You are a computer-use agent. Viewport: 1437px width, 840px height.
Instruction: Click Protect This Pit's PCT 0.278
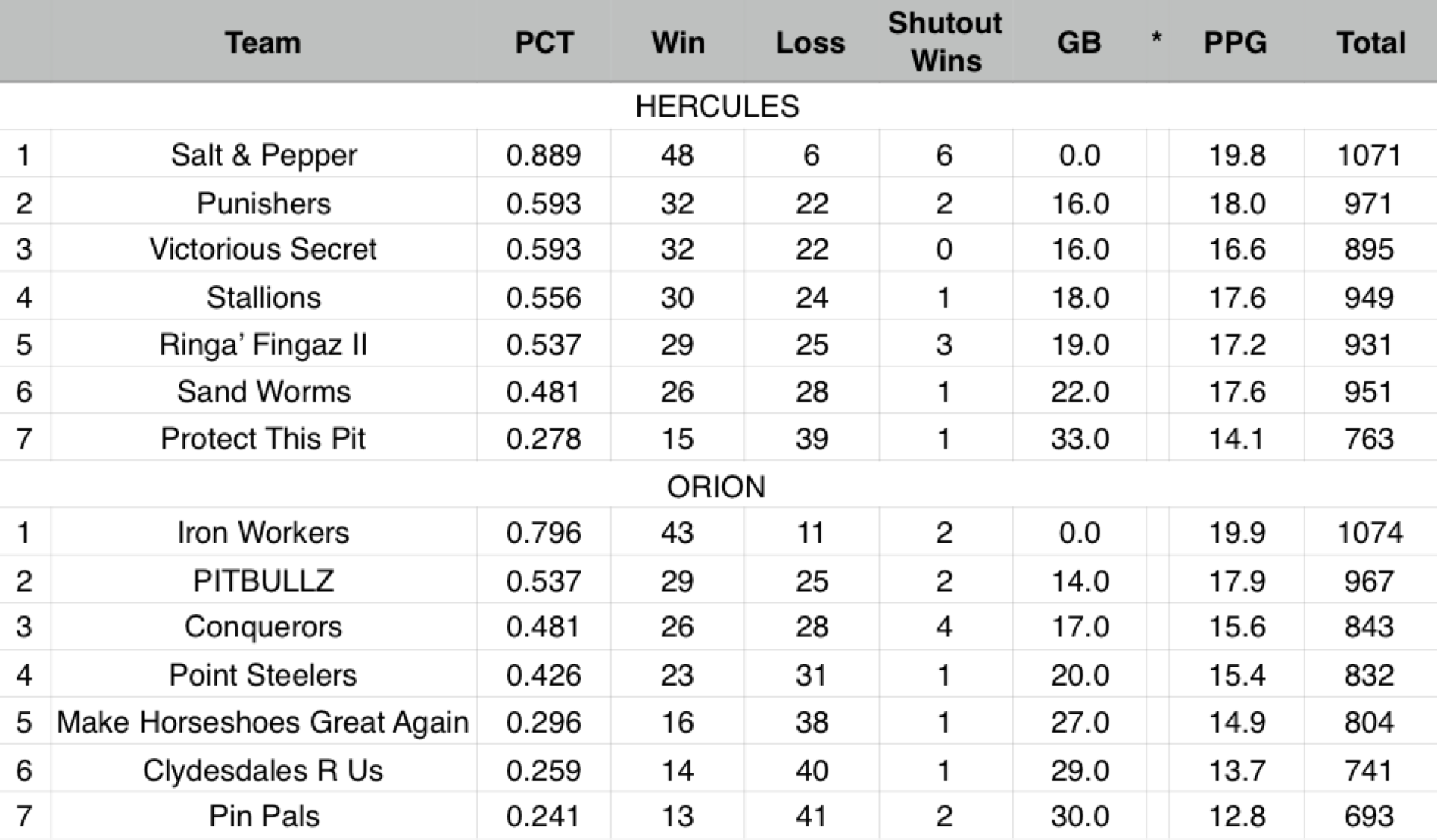[544, 438]
